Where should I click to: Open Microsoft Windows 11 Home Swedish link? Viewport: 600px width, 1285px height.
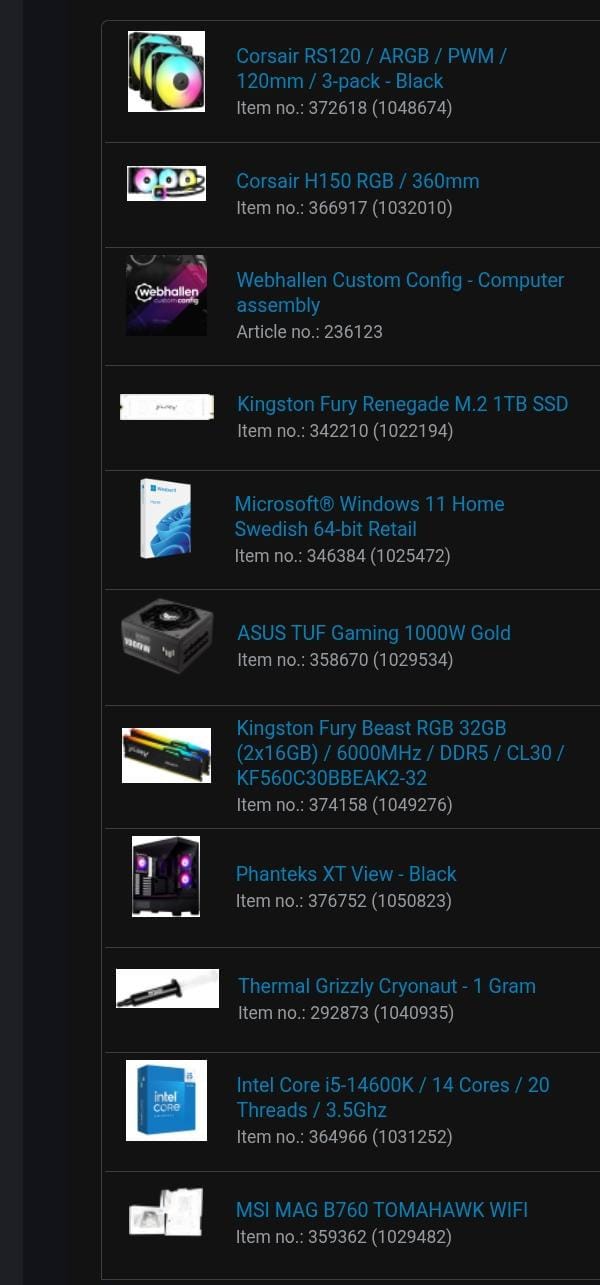pyautogui.click(x=369, y=517)
